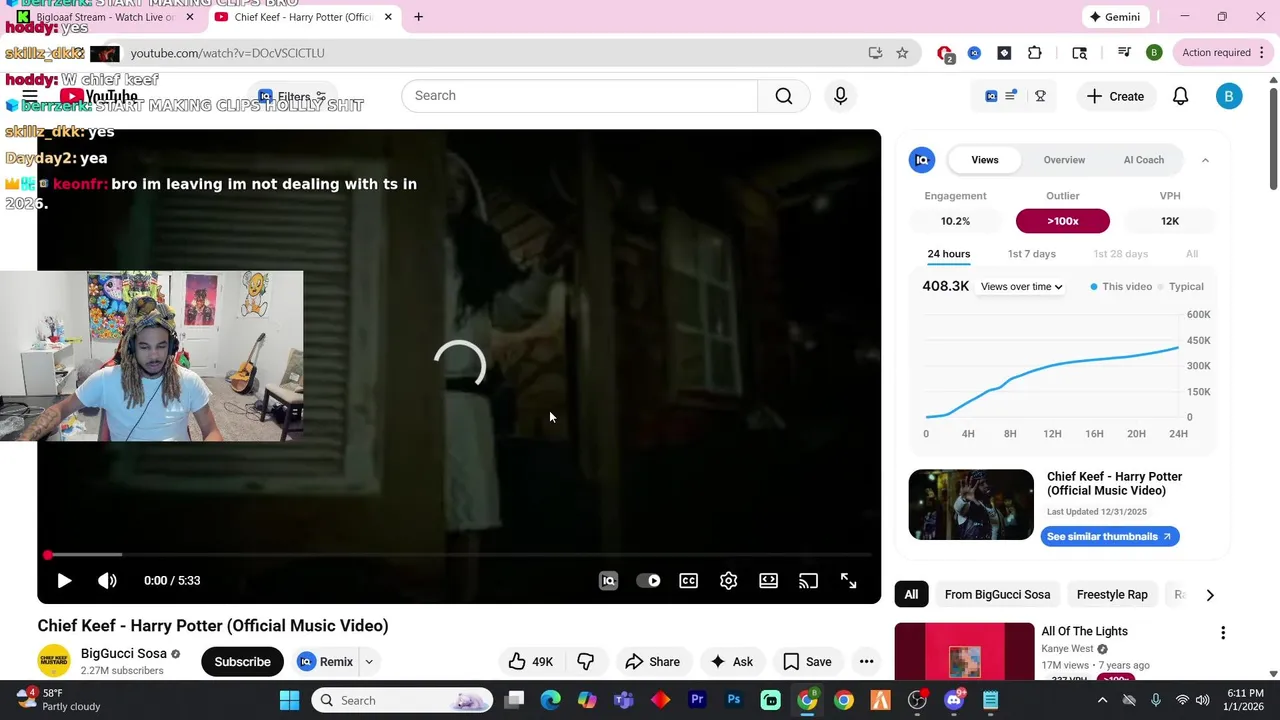1280x720 pixels.
Task: Switch to theater mode
Action: coord(769,580)
